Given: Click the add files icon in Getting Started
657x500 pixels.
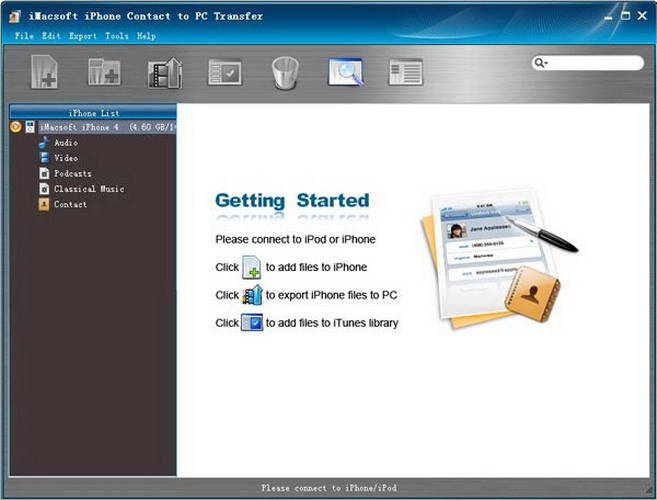Looking at the screenshot, I should pos(252,267).
